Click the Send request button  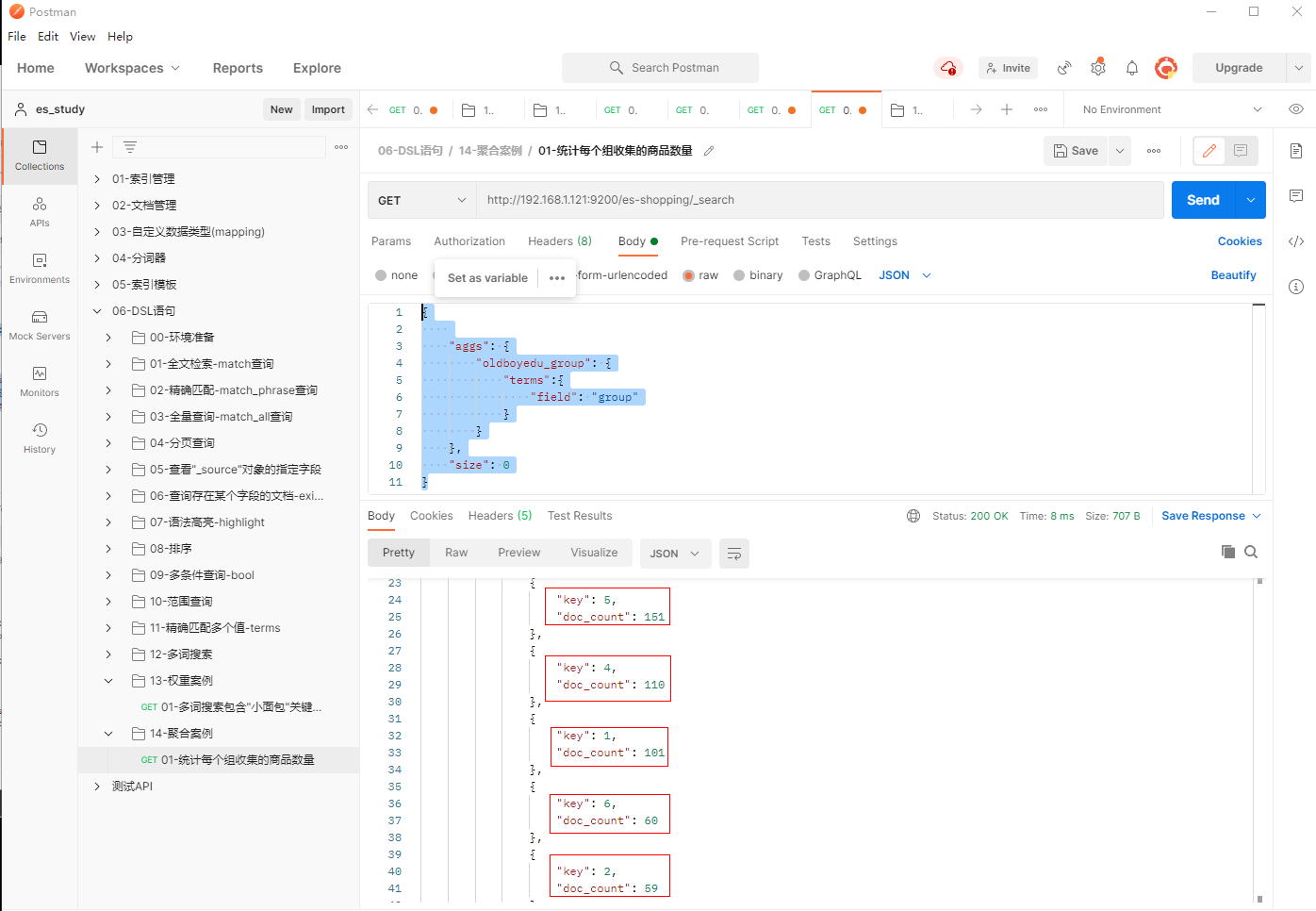point(1203,200)
